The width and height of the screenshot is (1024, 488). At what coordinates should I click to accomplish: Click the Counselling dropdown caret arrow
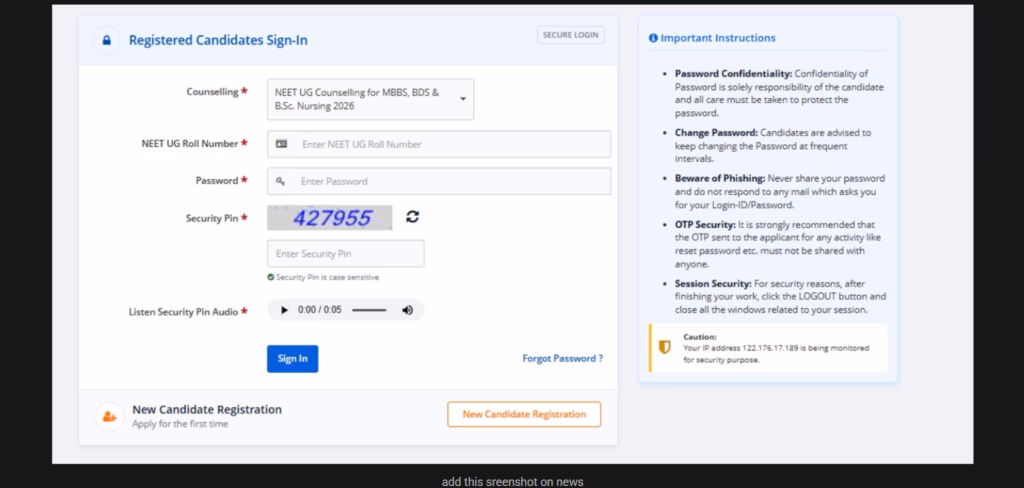[x=463, y=99]
